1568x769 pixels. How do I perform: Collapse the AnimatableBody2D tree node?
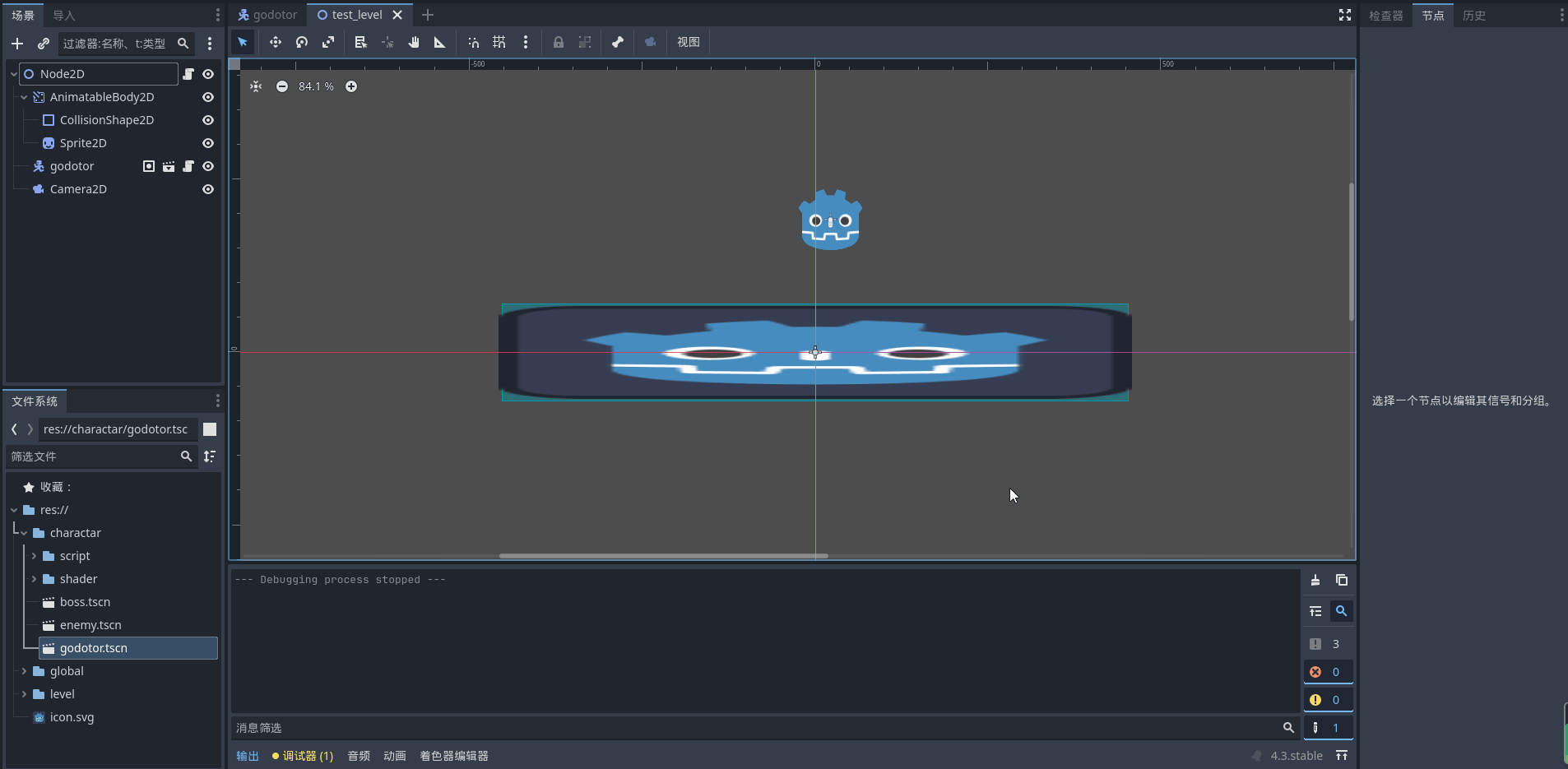(24, 97)
